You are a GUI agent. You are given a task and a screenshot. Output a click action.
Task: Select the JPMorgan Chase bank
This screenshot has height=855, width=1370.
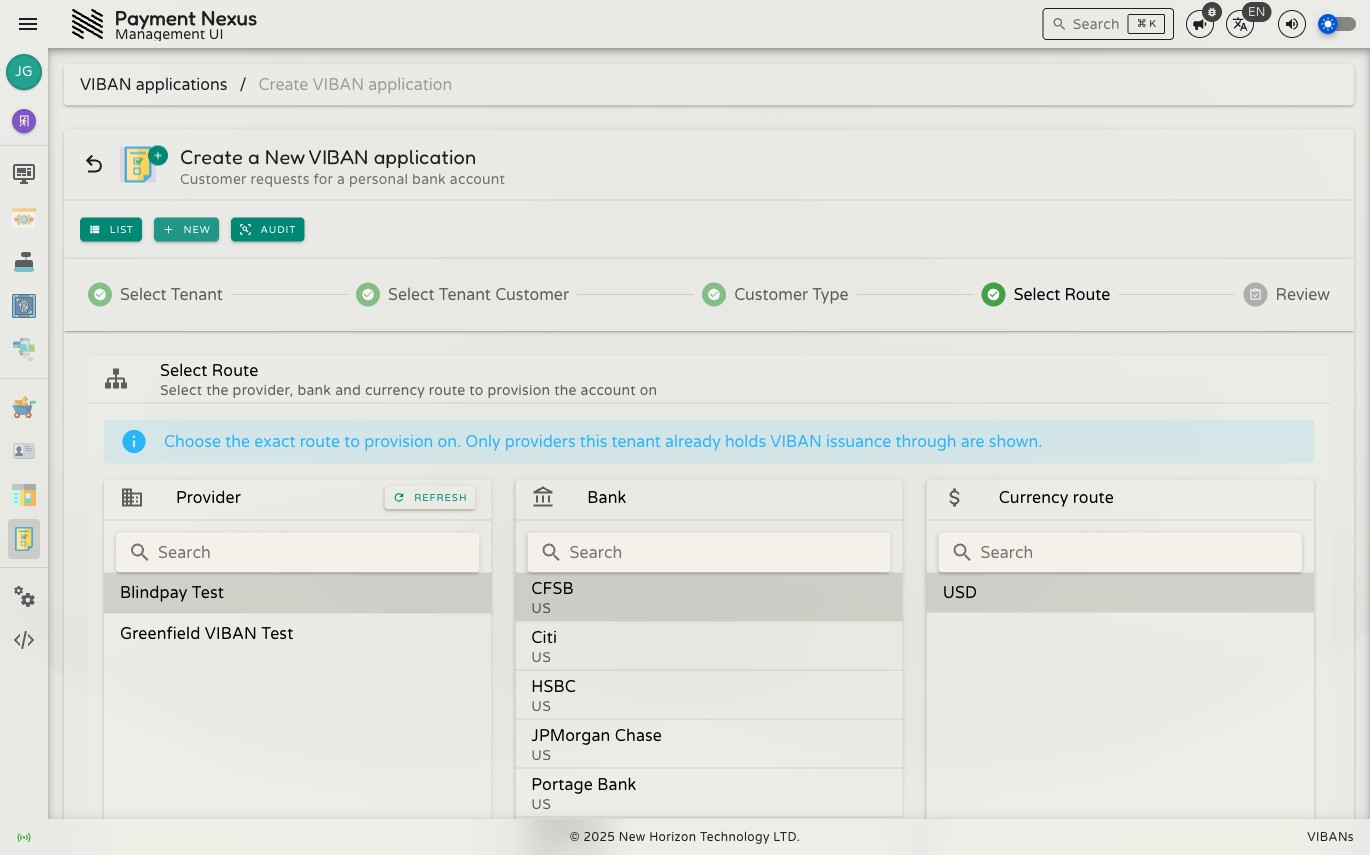(x=709, y=744)
